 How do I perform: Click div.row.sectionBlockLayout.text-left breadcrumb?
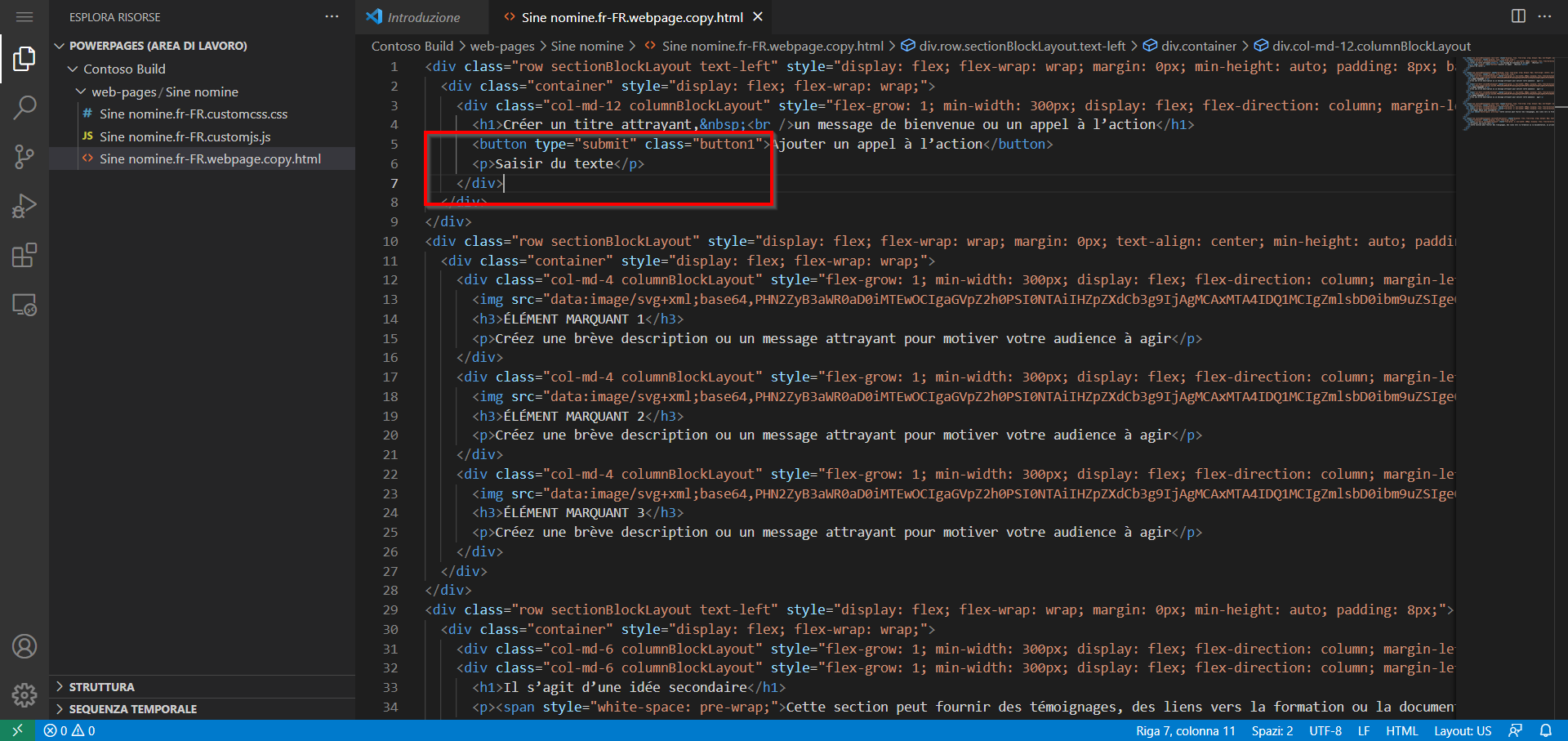pyautogui.click(x=1013, y=46)
